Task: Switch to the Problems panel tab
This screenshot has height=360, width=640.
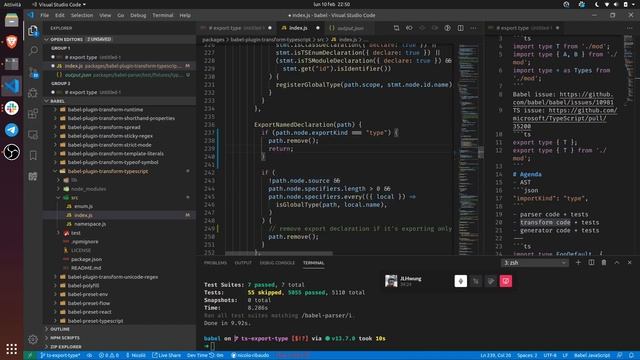Action: tap(216, 263)
